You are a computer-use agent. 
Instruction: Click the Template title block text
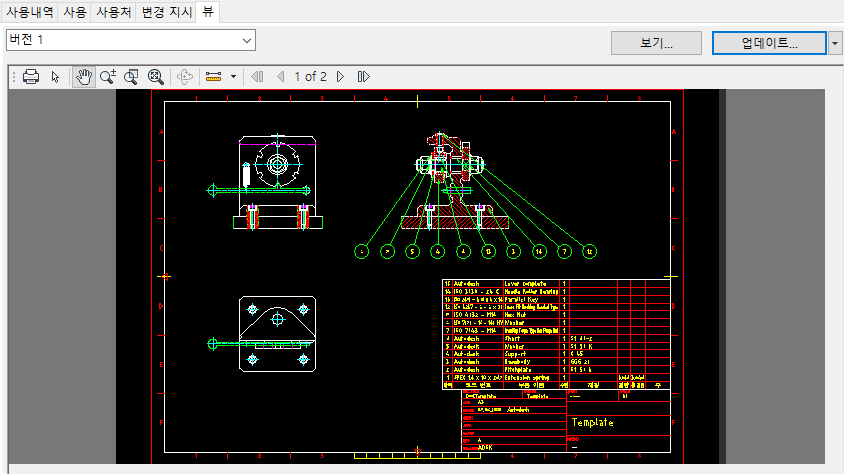[593, 423]
